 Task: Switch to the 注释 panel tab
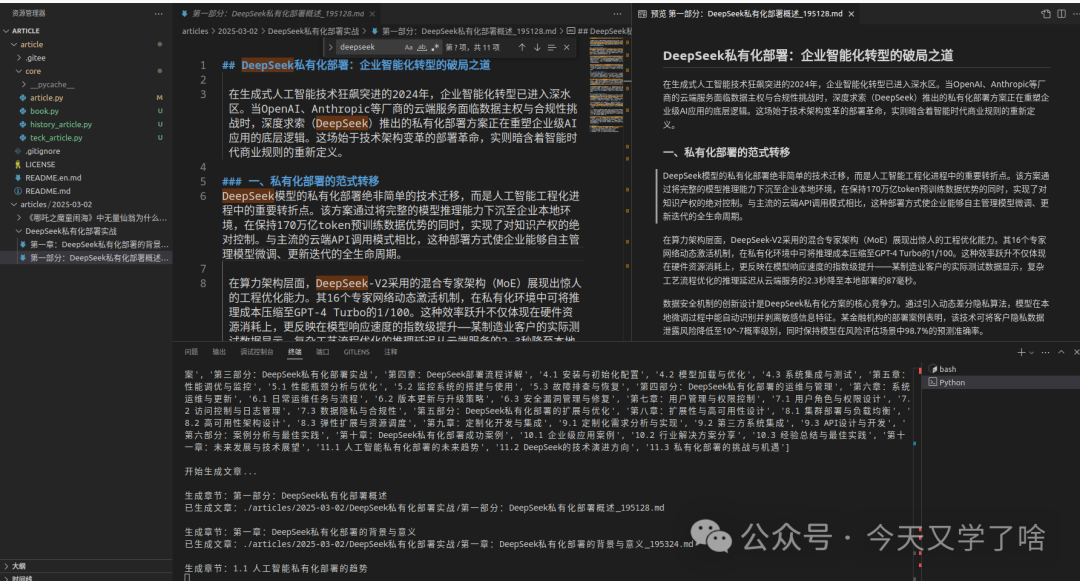pos(391,352)
